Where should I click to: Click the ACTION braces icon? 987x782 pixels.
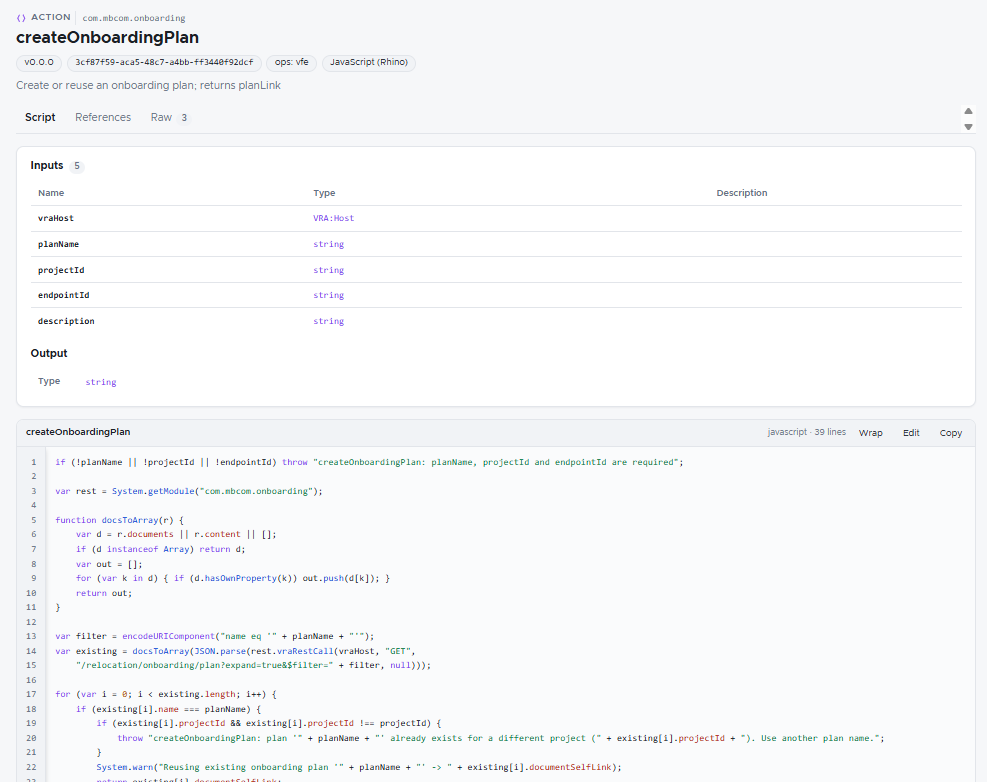coord(21,18)
